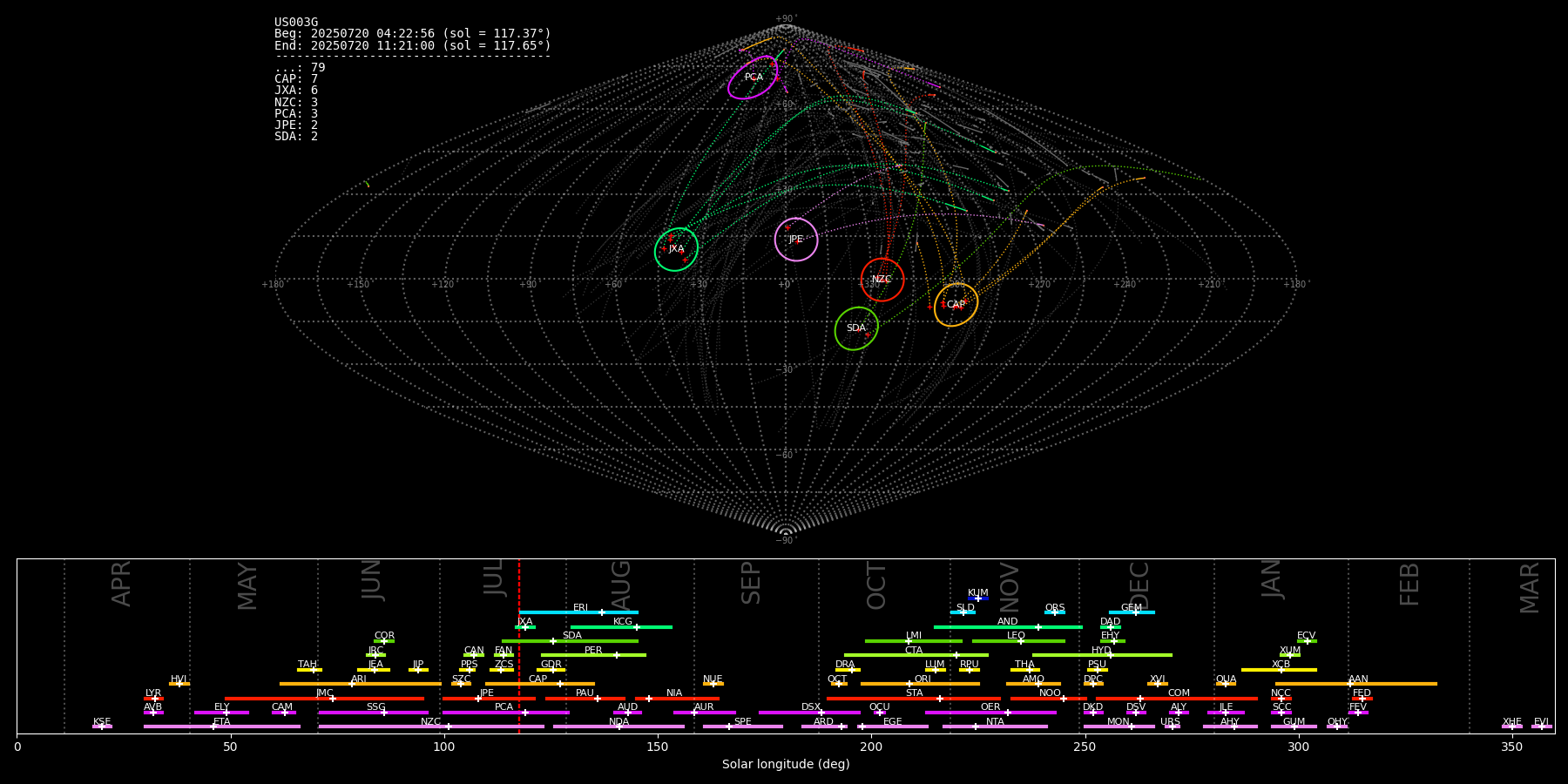Click the red PAU shower bar in timeline
Viewport: 1568px width, 784px height.
585,698
